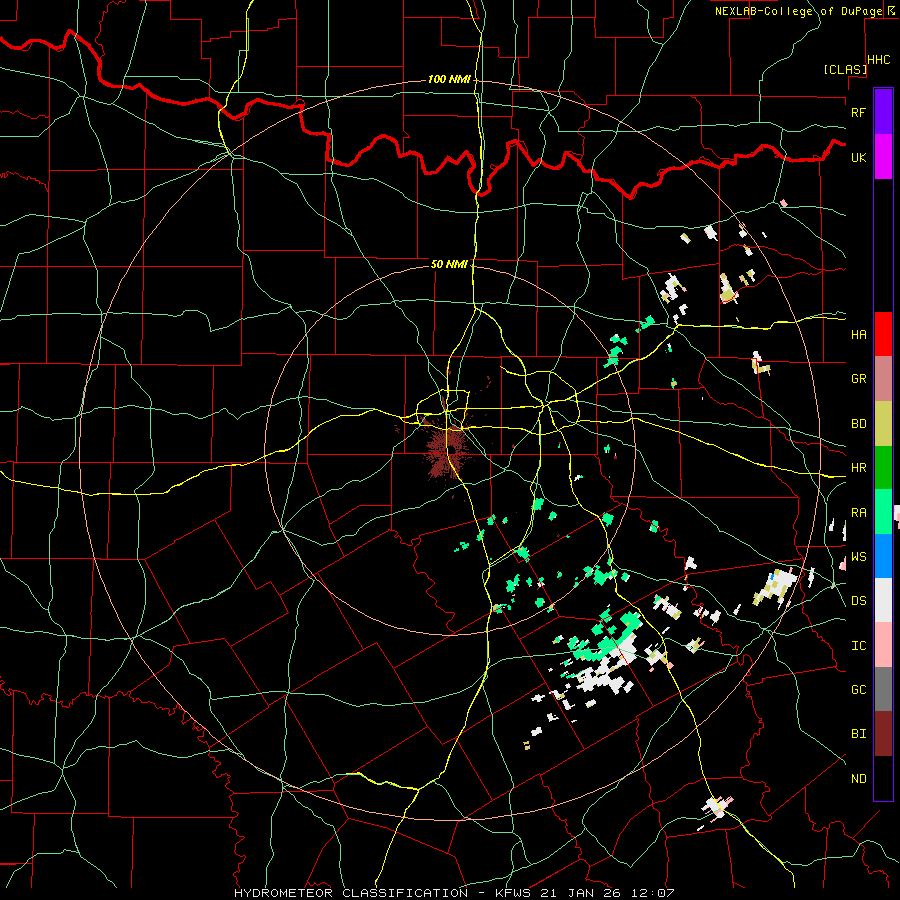Click the UK magenta legend swatch
This screenshot has width=900, height=900.
point(883,157)
